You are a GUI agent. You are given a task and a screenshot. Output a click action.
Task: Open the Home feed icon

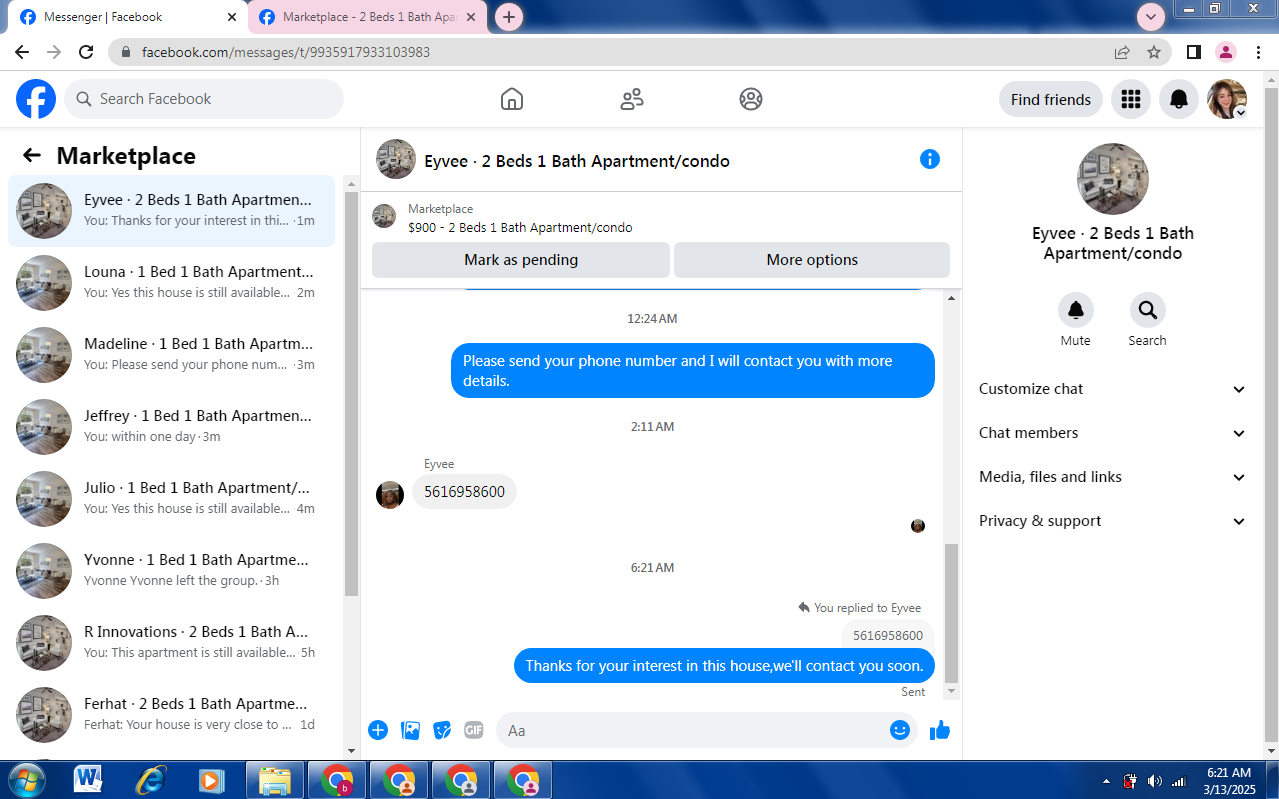tap(512, 99)
